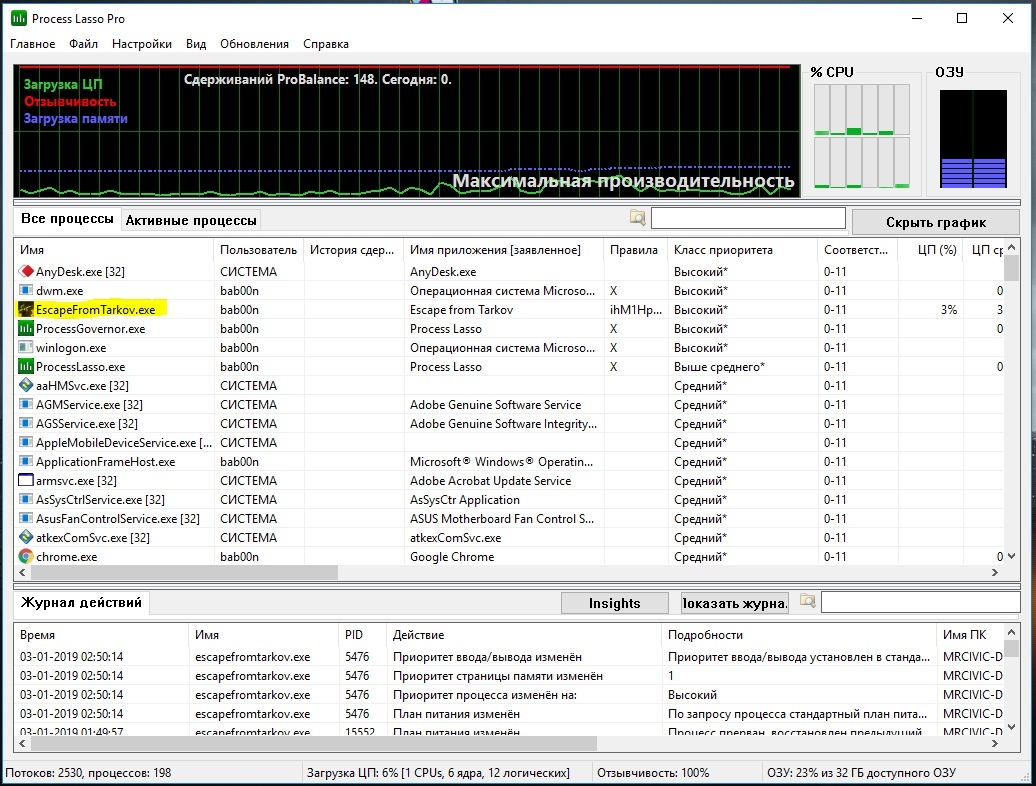Click the winlogon.exe process icon
1036x786 pixels.
pyautogui.click(x=26, y=347)
